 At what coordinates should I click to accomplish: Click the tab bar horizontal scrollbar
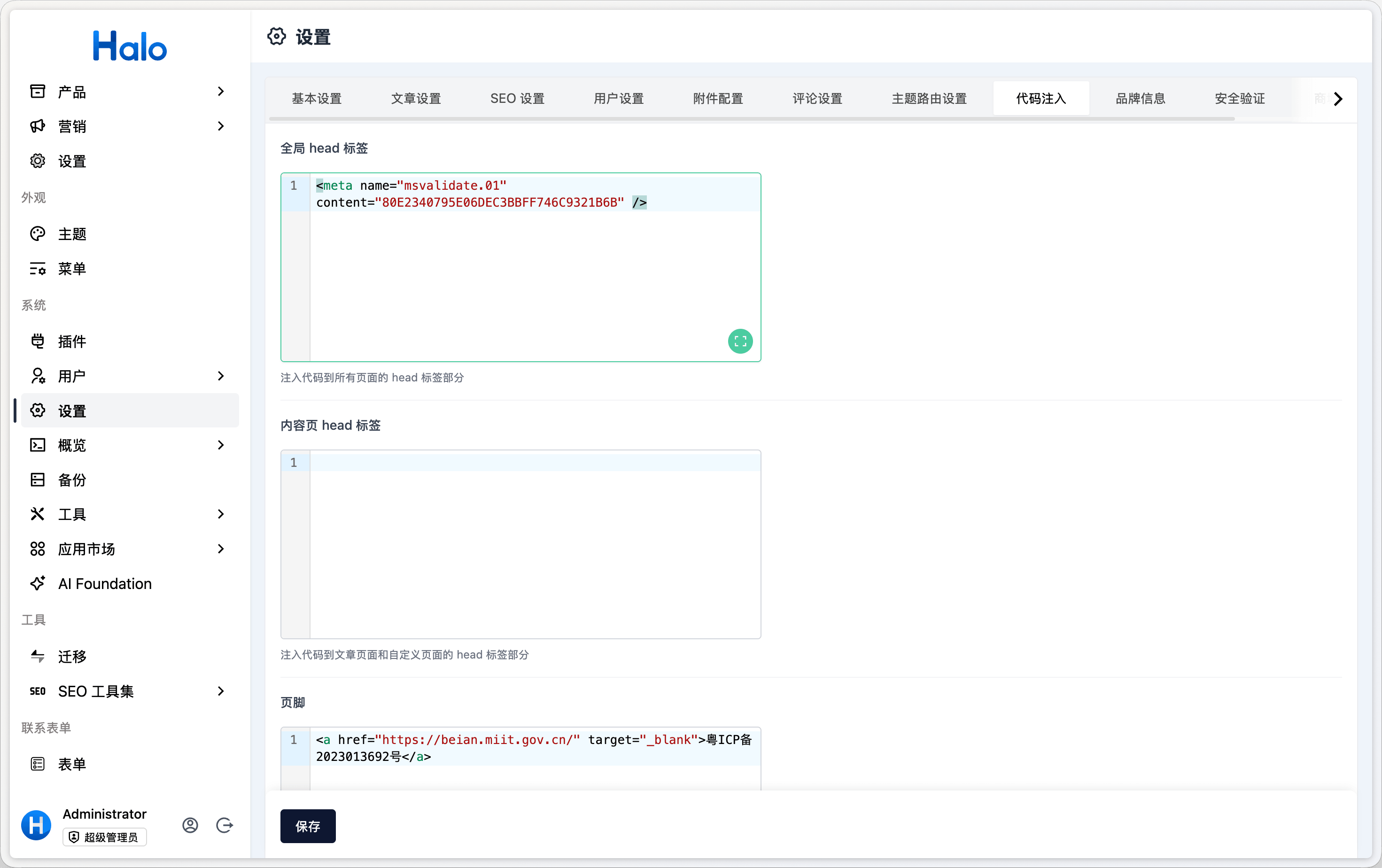(751, 119)
